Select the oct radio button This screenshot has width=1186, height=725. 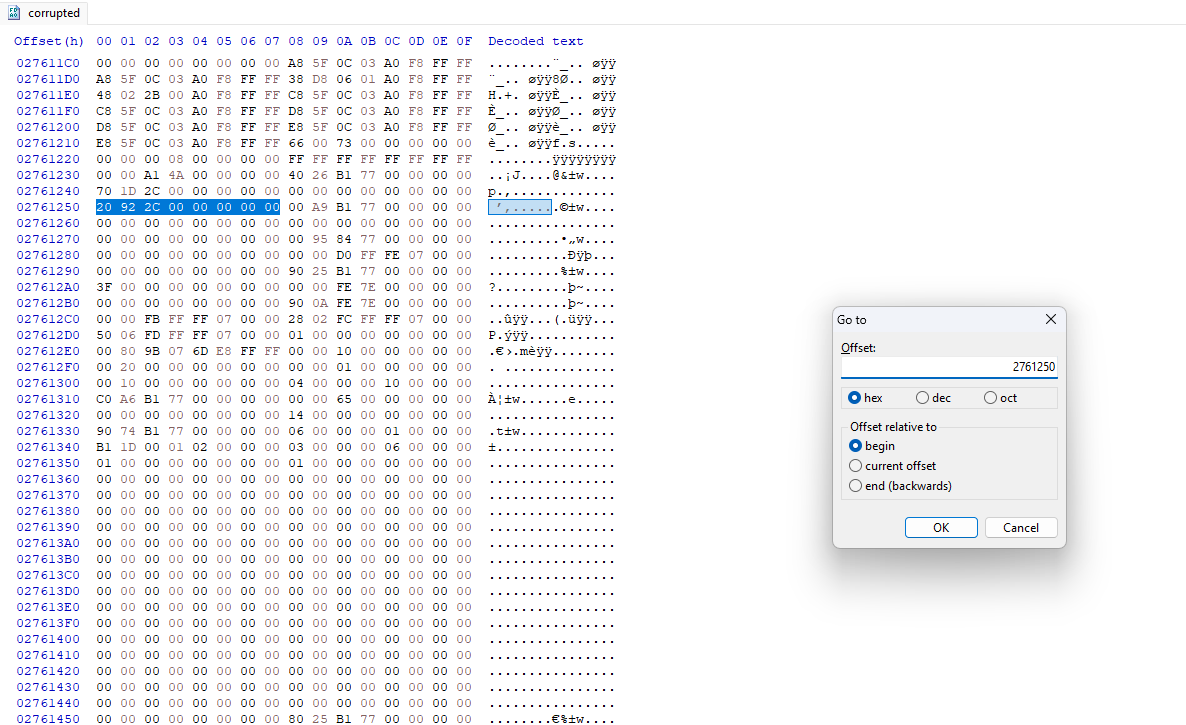990,398
